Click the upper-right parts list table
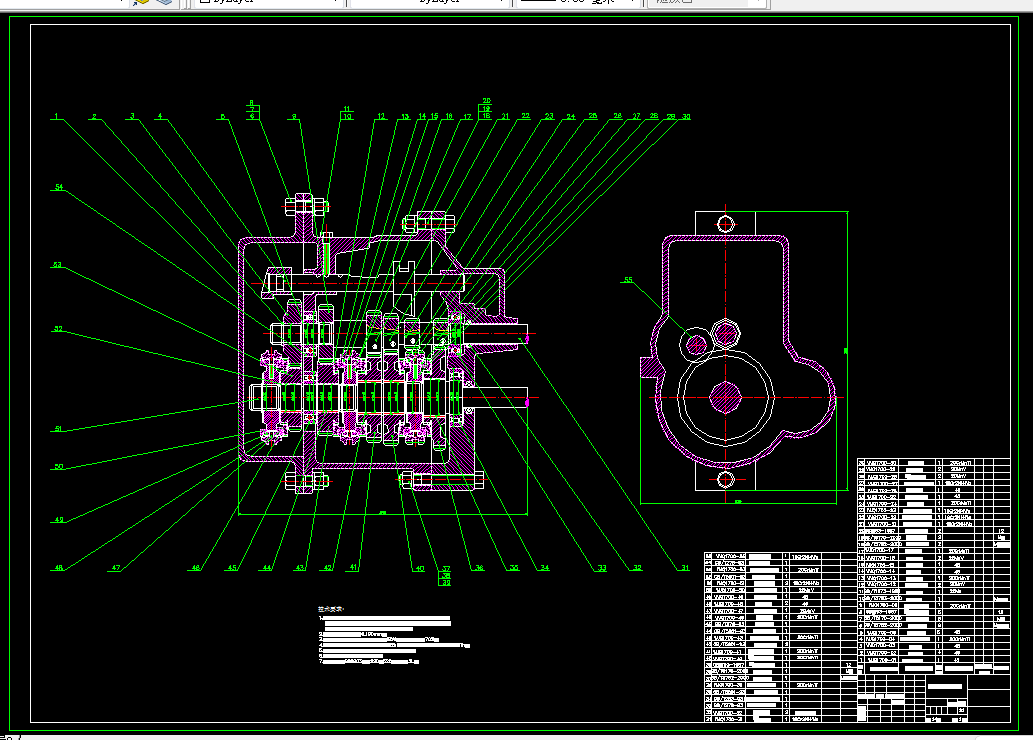1033x740 pixels. coord(934,561)
